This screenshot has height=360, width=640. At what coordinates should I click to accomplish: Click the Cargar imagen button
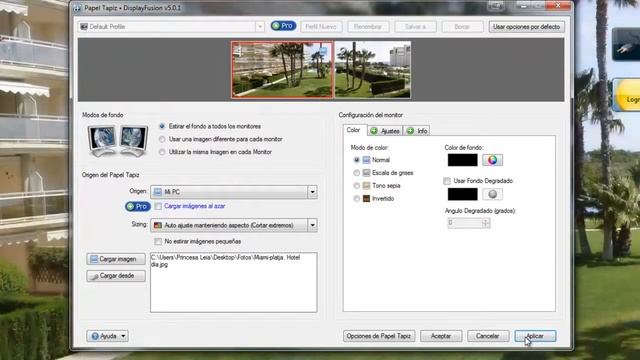point(116,259)
